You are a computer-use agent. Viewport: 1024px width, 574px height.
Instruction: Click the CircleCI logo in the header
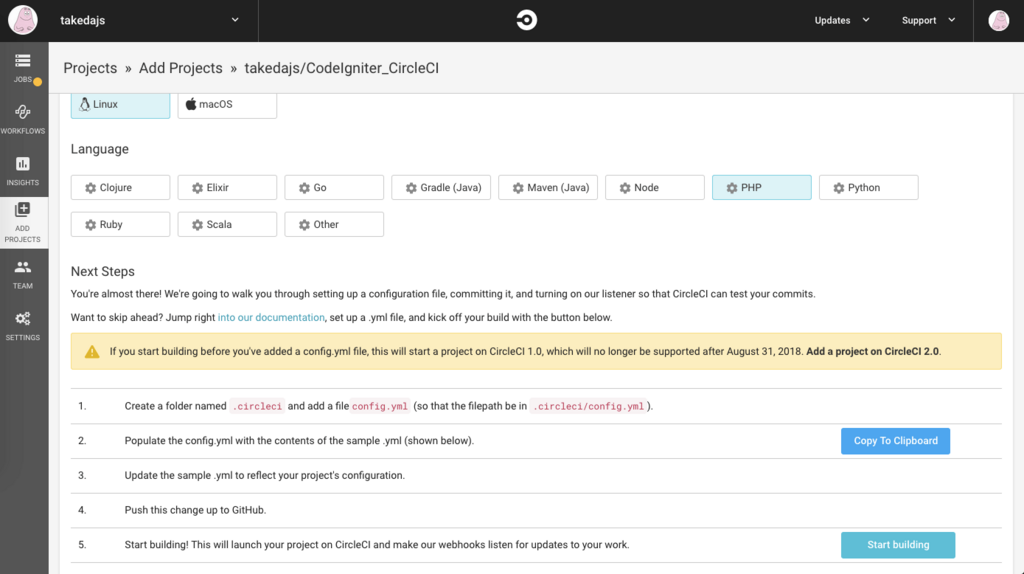click(526, 20)
